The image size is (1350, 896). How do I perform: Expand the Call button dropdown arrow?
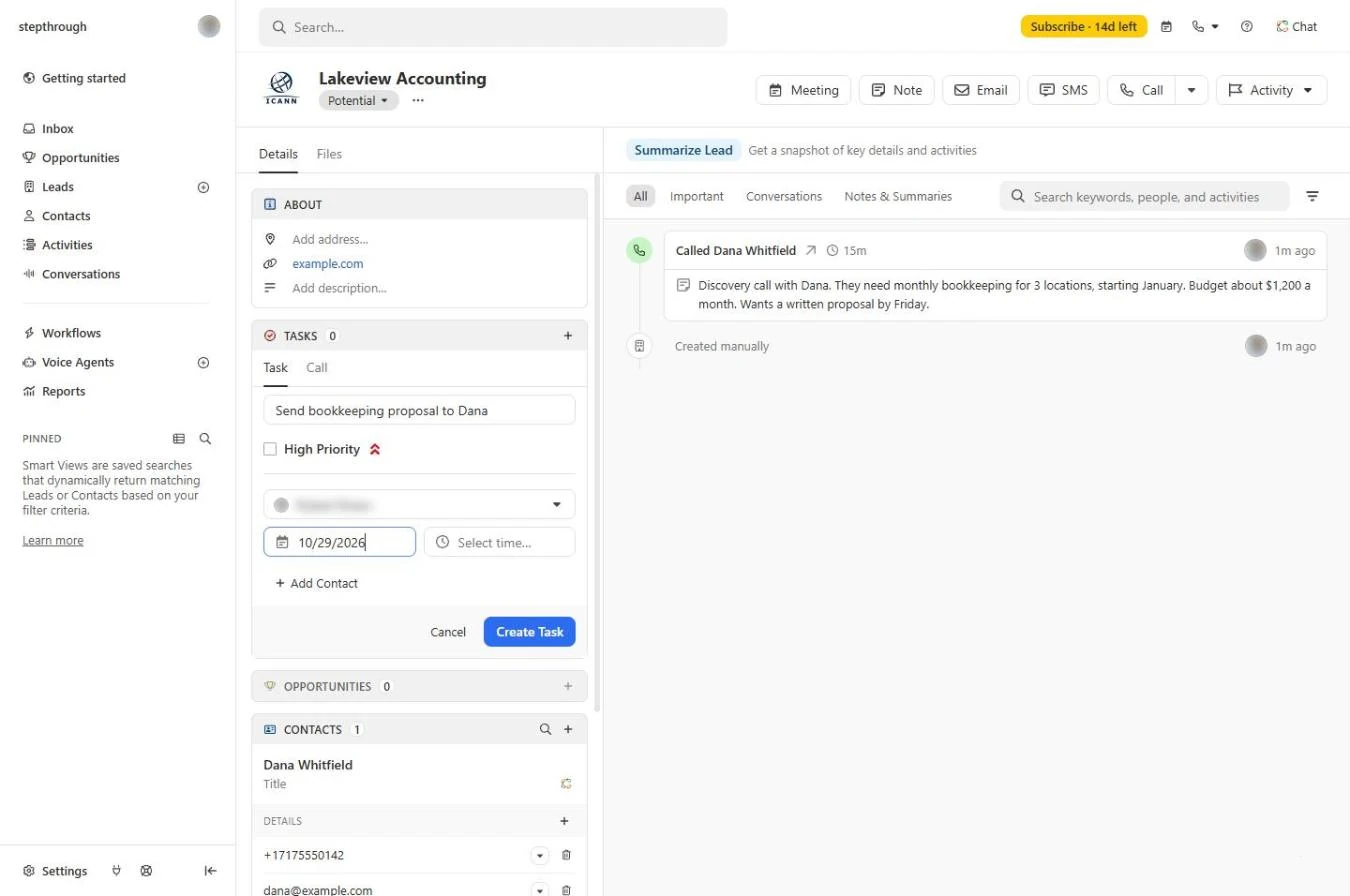tap(1191, 90)
